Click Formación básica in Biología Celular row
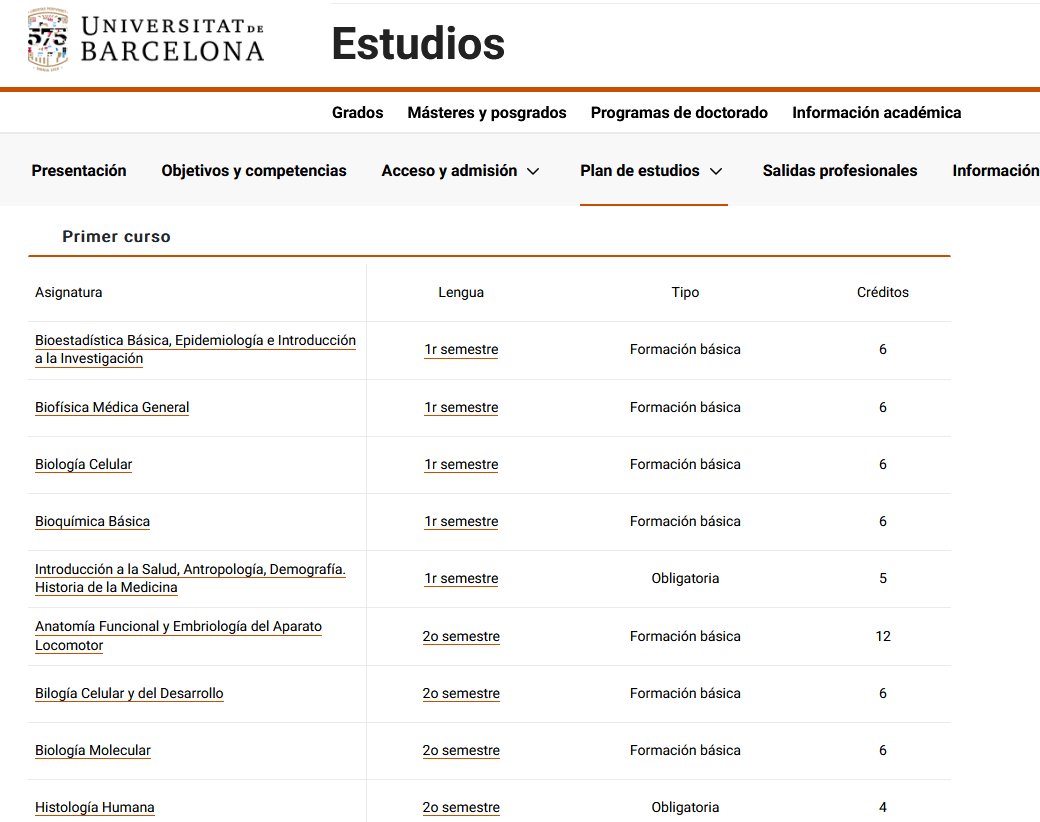The height and width of the screenshot is (822, 1040). pos(685,464)
